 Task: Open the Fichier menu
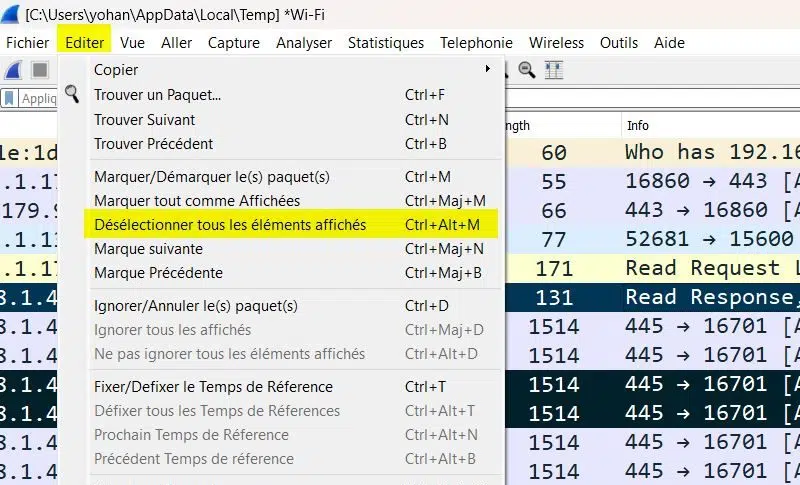pyautogui.click(x=28, y=43)
